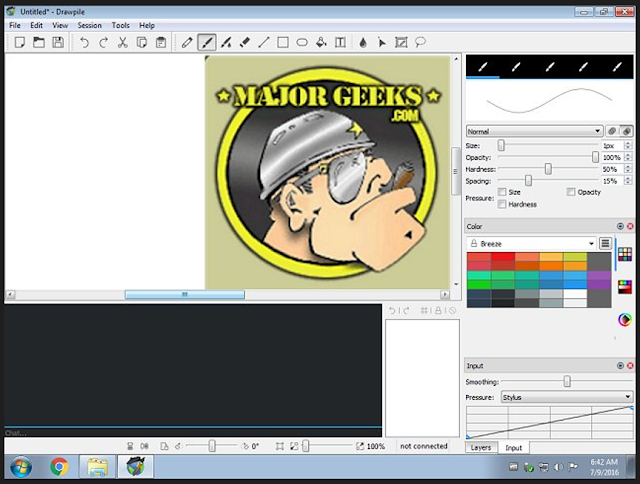Viewport: 640px width, 484px height.
Task: Enable Opacity pressure checkbox
Action: coord(571,192)
